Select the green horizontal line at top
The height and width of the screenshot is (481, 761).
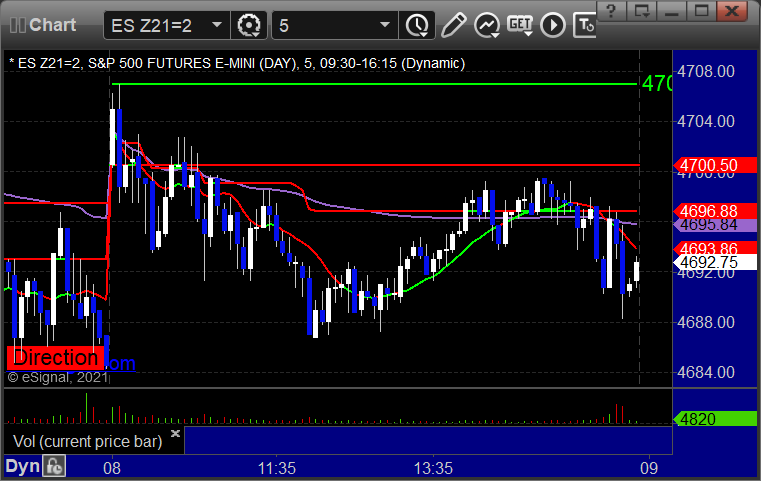point(374,84)
